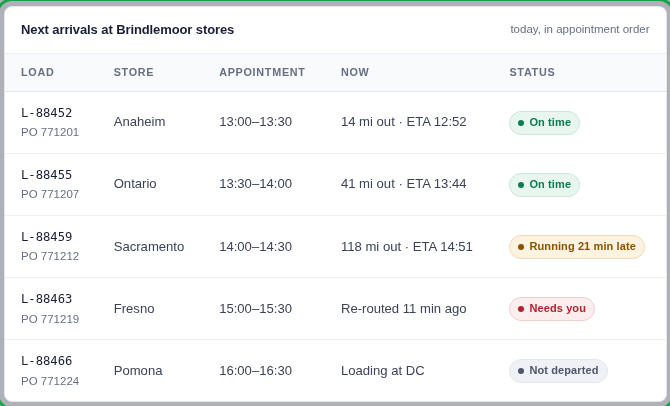The height and width of the screenshot is (406, 670).
Task: Click 'today, in appointment order' caption
Action: [x=580, y=29]
